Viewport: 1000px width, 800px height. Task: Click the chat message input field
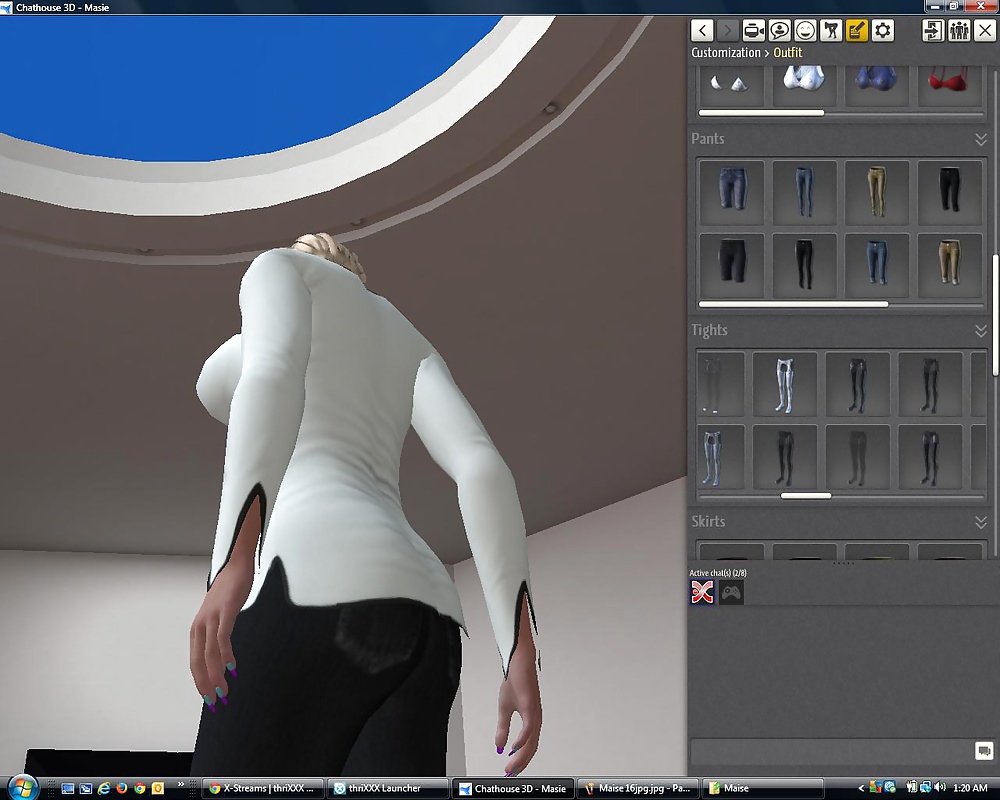pos(830,751)
